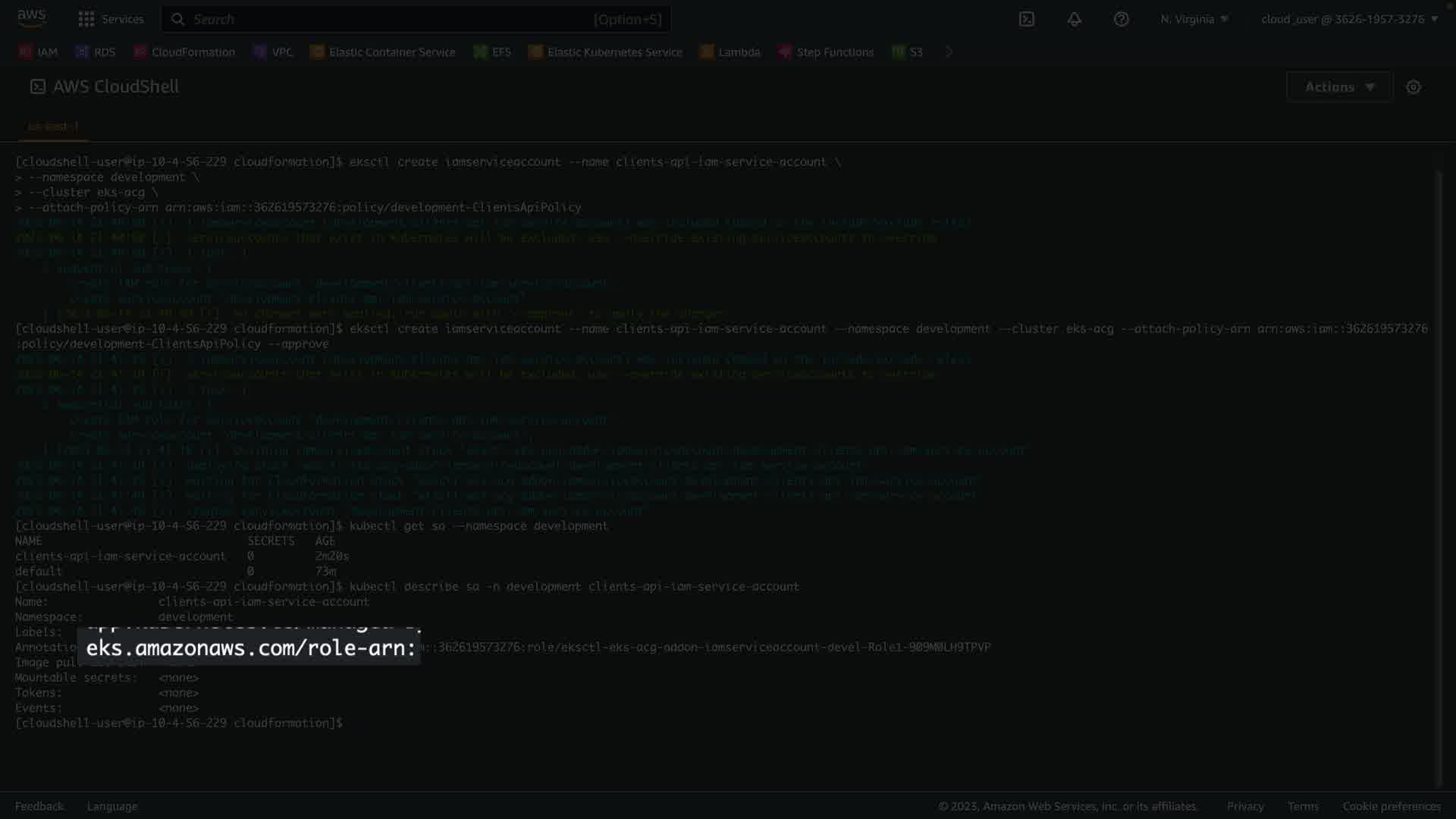Viewport: 1456px width, 819px height.
Task: Open Elastic Kubernetes Service shortcut
Action: tap(605, 52)
